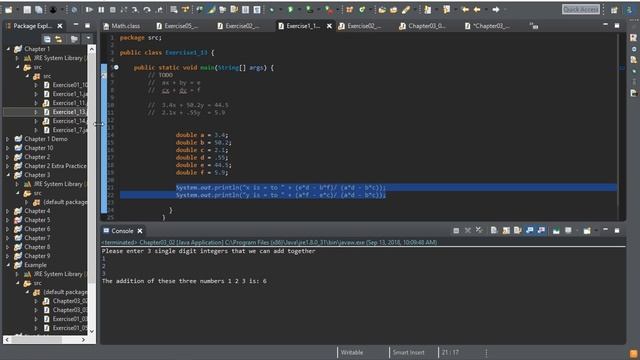Open the Run button dropdown arrow

299,9
